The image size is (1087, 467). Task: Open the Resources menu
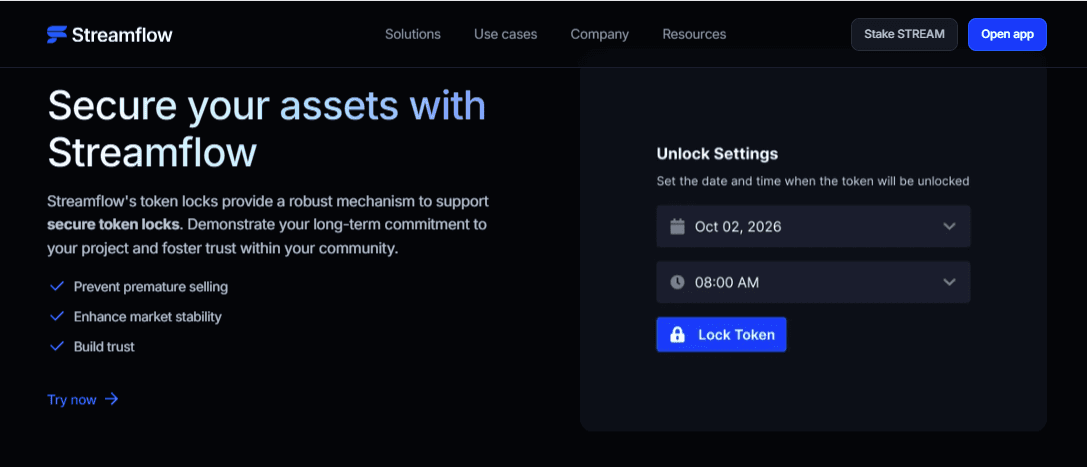694,34
